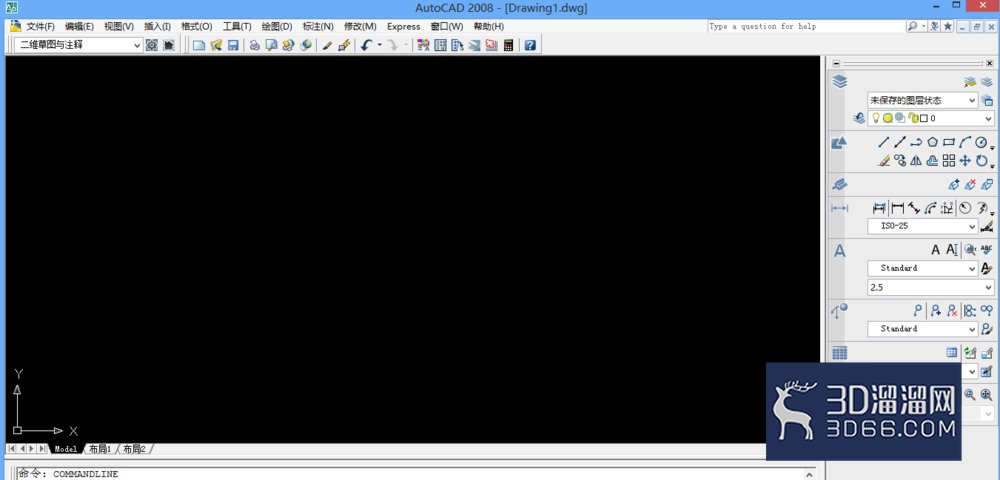Select the Rotate tool in dashboard
The width and height of the screenshot is (1000, 480).
[982, 161]
